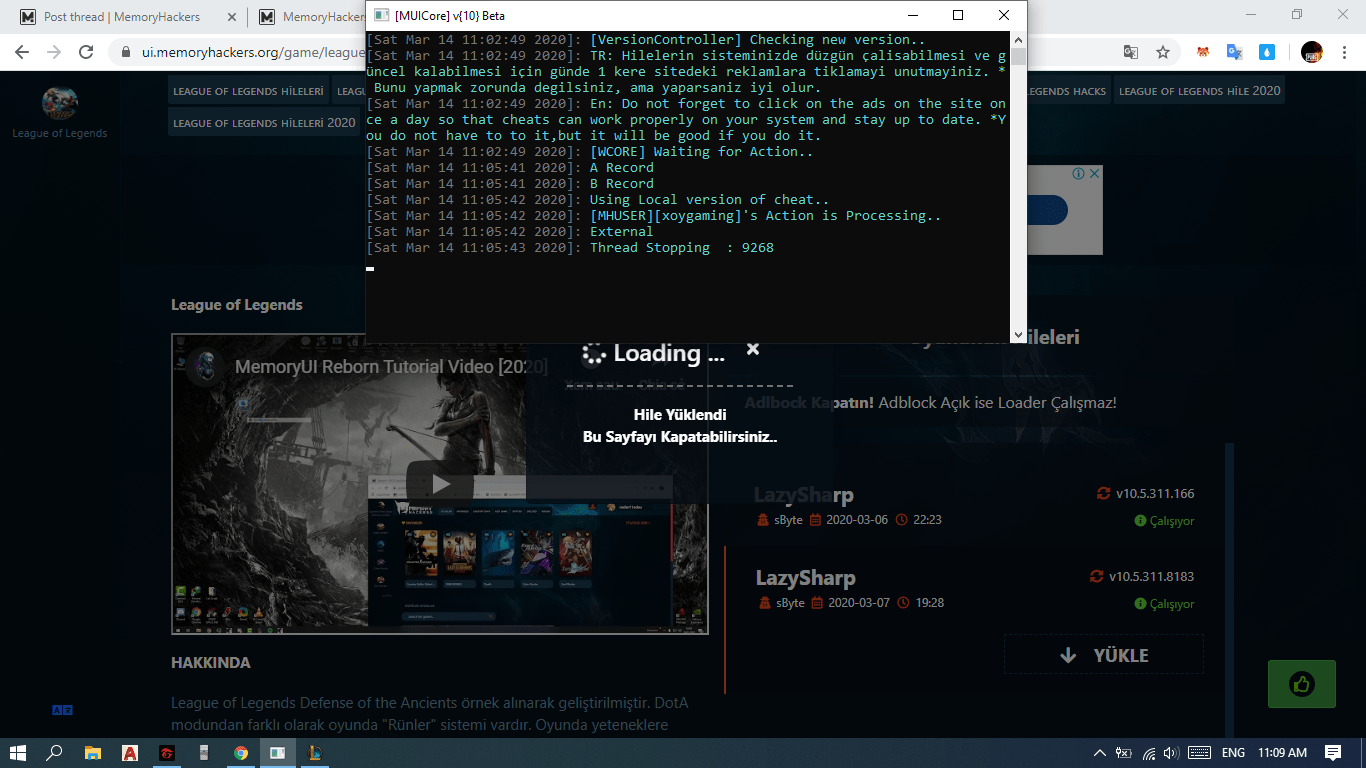Switch the ENG input language indicator
This screenshot has width=1366, height=768.
coord(1234,753)
